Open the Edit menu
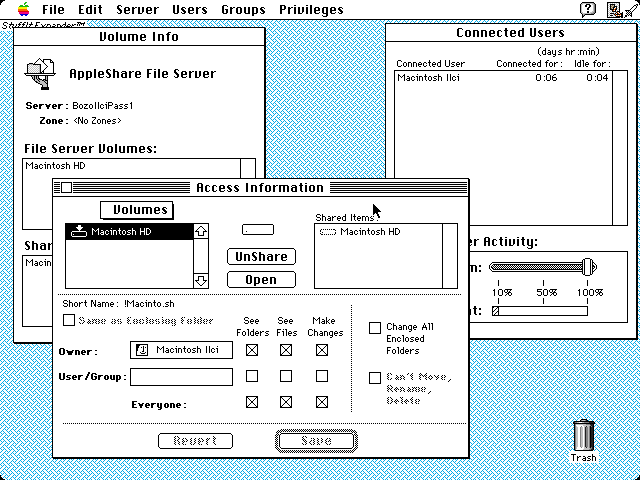The image size is (640, 480). (90, 9)
